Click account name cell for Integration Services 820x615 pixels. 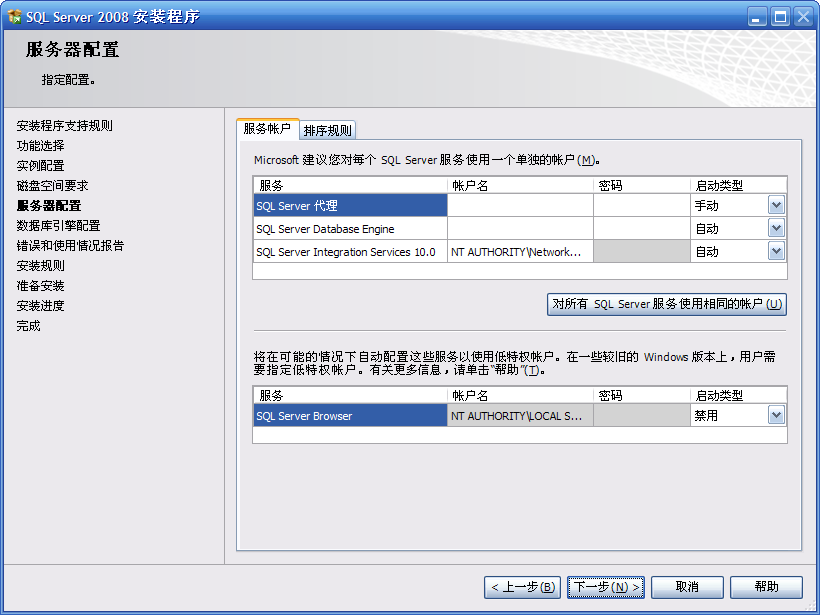coord(520,252)
